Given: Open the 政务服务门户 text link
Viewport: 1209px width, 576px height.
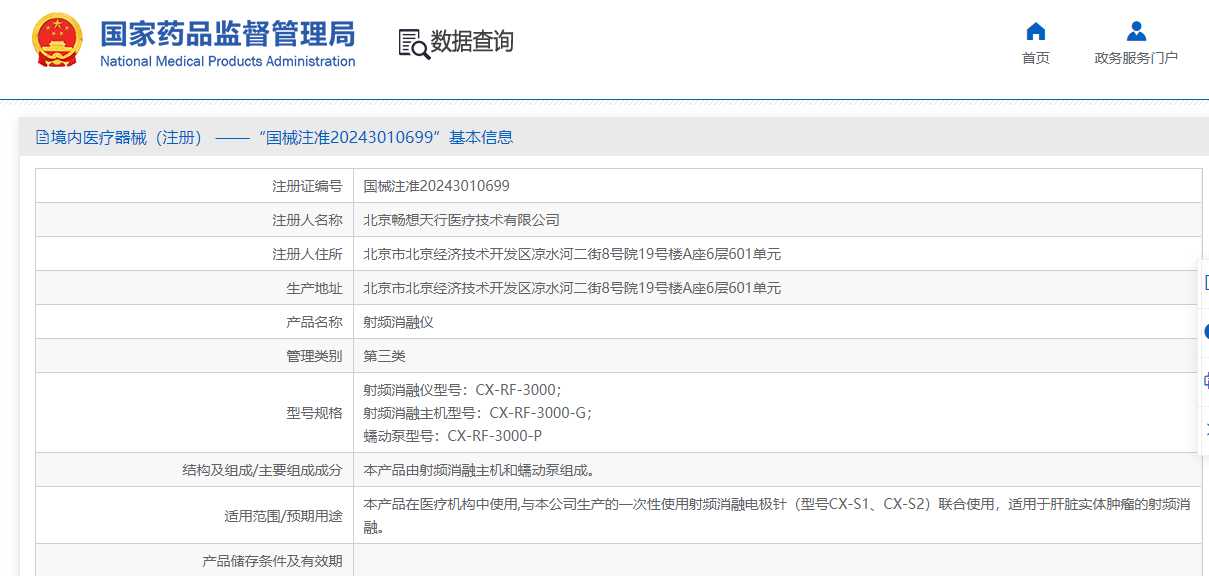Looking at the screenshot, I should (1136, 58).
